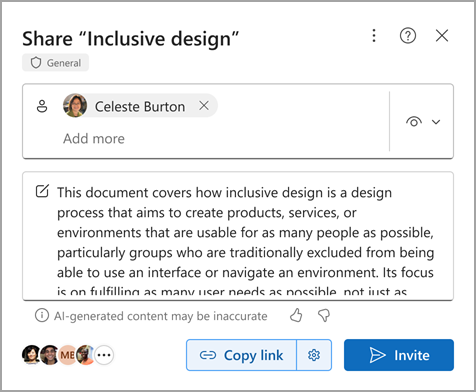The width and height of the screenshot is (476, 392).
Task: Open link settings gear
Action: coord(314,355)
